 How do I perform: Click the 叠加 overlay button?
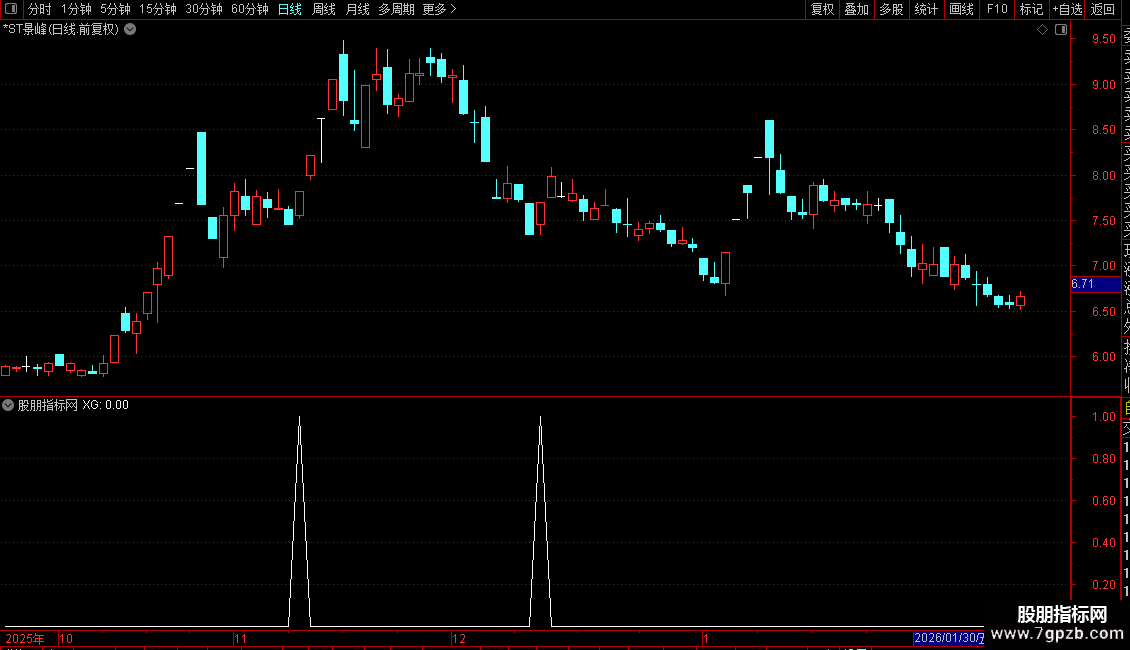pyautogui.click(x=857, y=9)
